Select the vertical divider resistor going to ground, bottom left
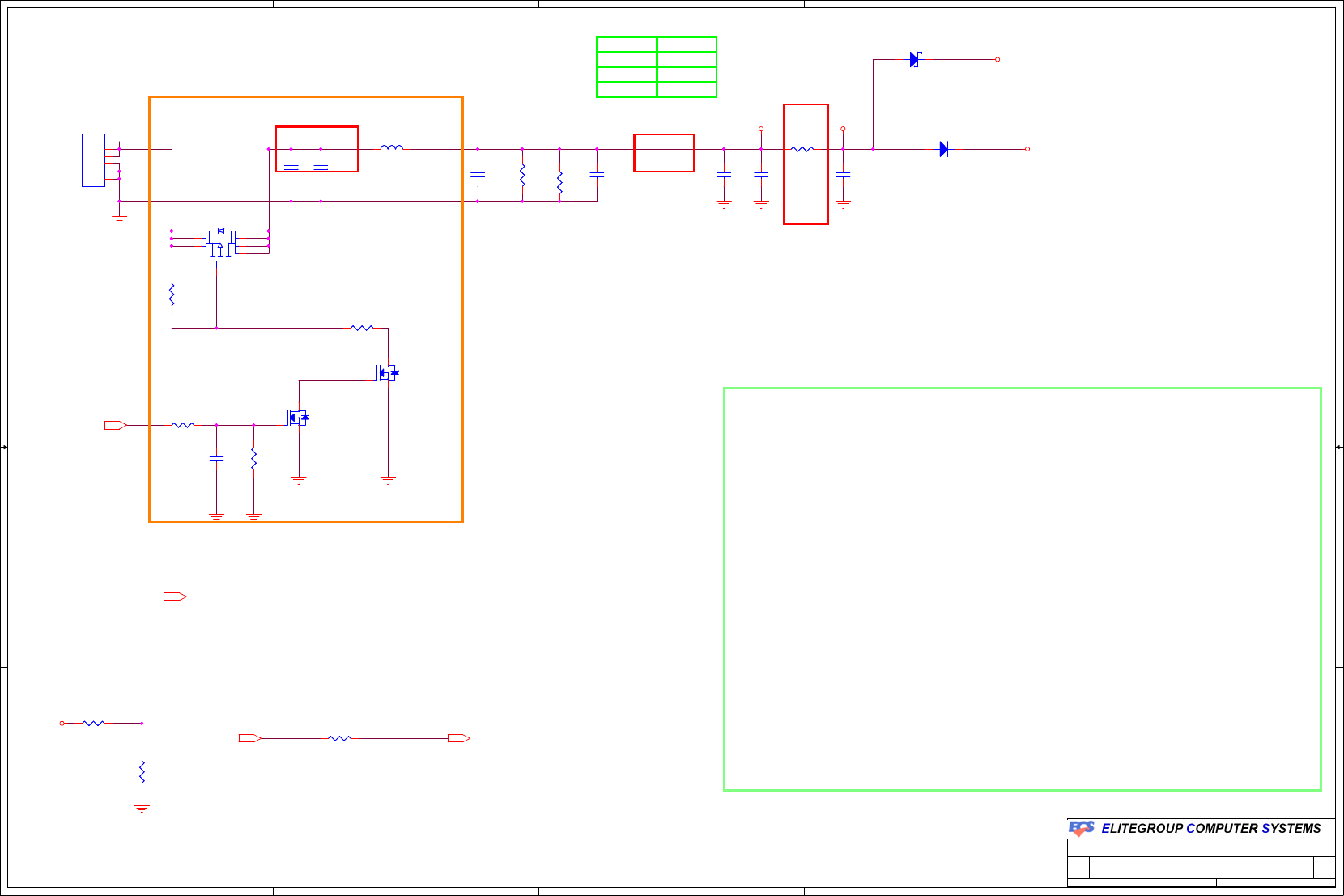The width and height of the screenshot is (1344, 896). 142,771
